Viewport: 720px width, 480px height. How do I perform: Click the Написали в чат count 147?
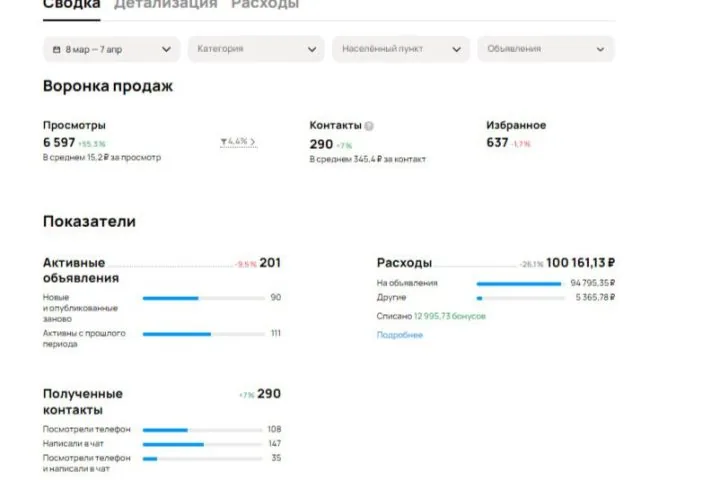(275, 443)
